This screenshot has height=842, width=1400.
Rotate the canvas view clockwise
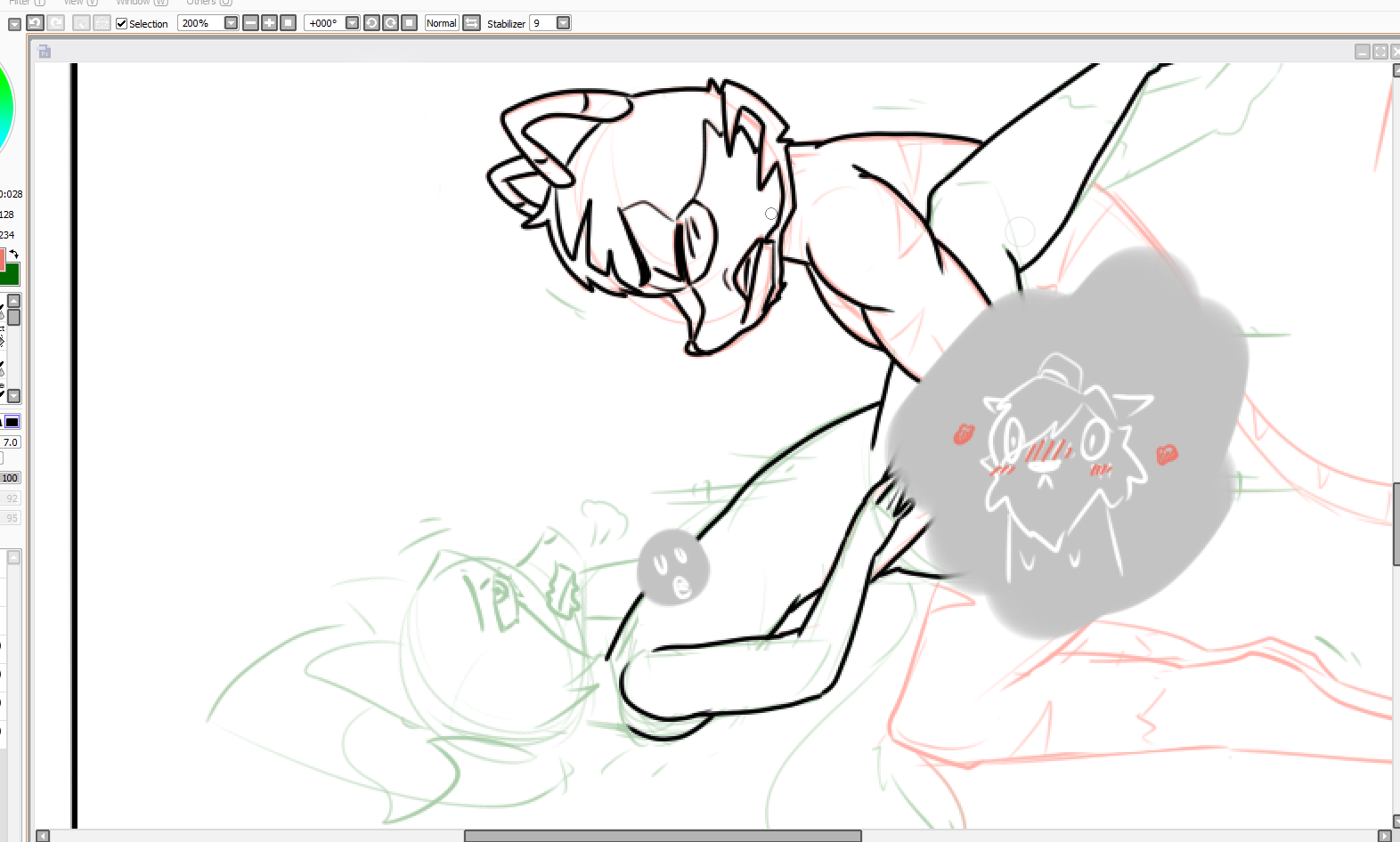[390, 23]
